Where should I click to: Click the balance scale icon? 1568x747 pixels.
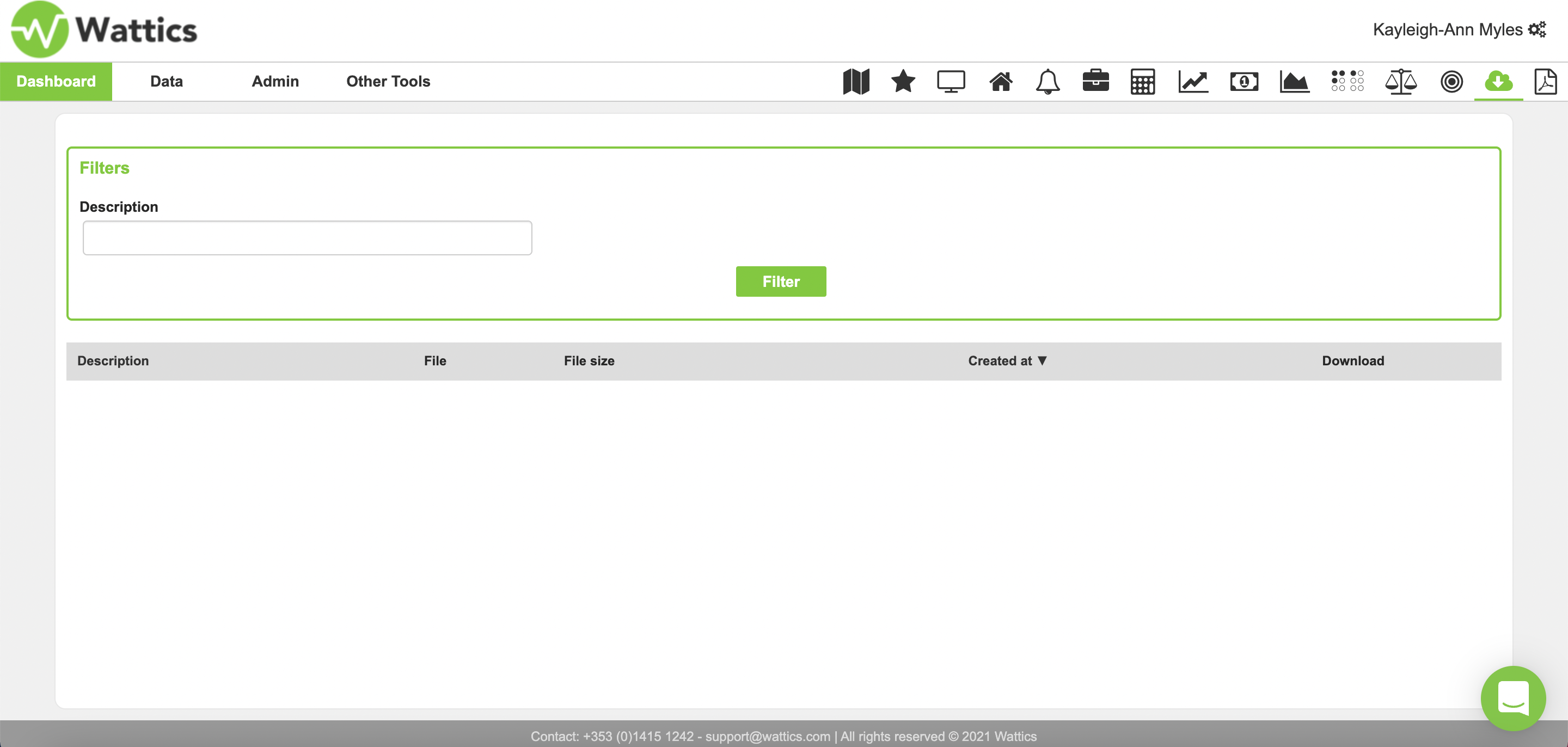click(x=1401, y=82)
